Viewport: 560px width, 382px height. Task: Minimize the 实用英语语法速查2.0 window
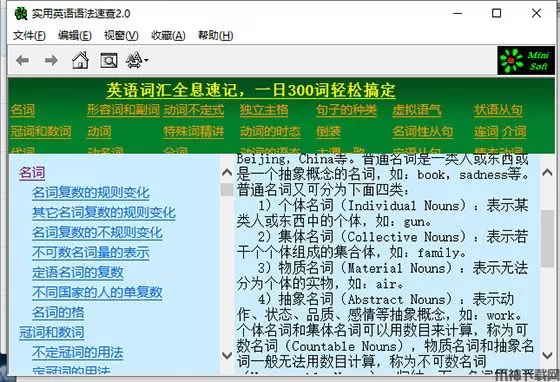(x=458, y=14)
